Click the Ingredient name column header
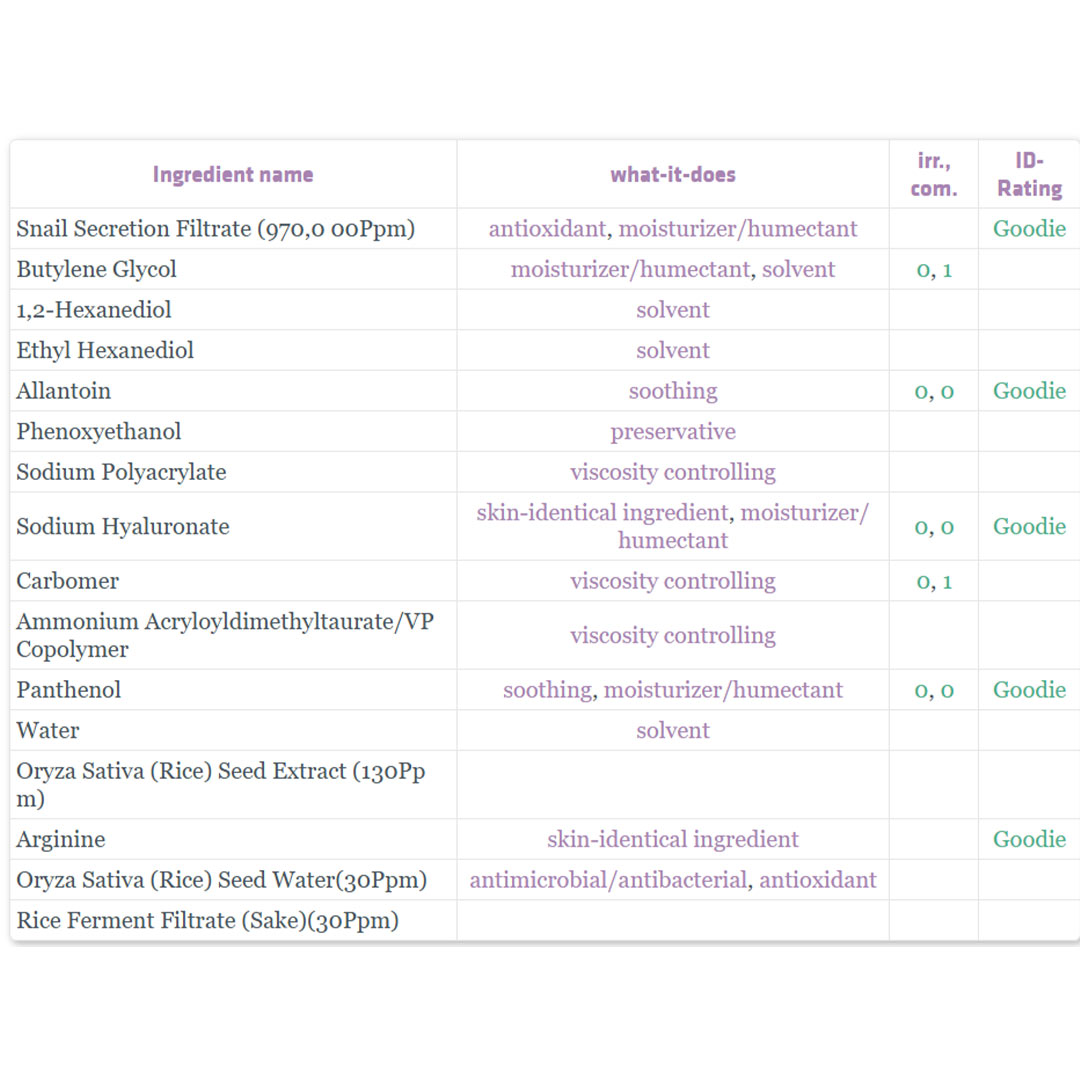Screen dimensions: 1080x1080 coord(233,175)
